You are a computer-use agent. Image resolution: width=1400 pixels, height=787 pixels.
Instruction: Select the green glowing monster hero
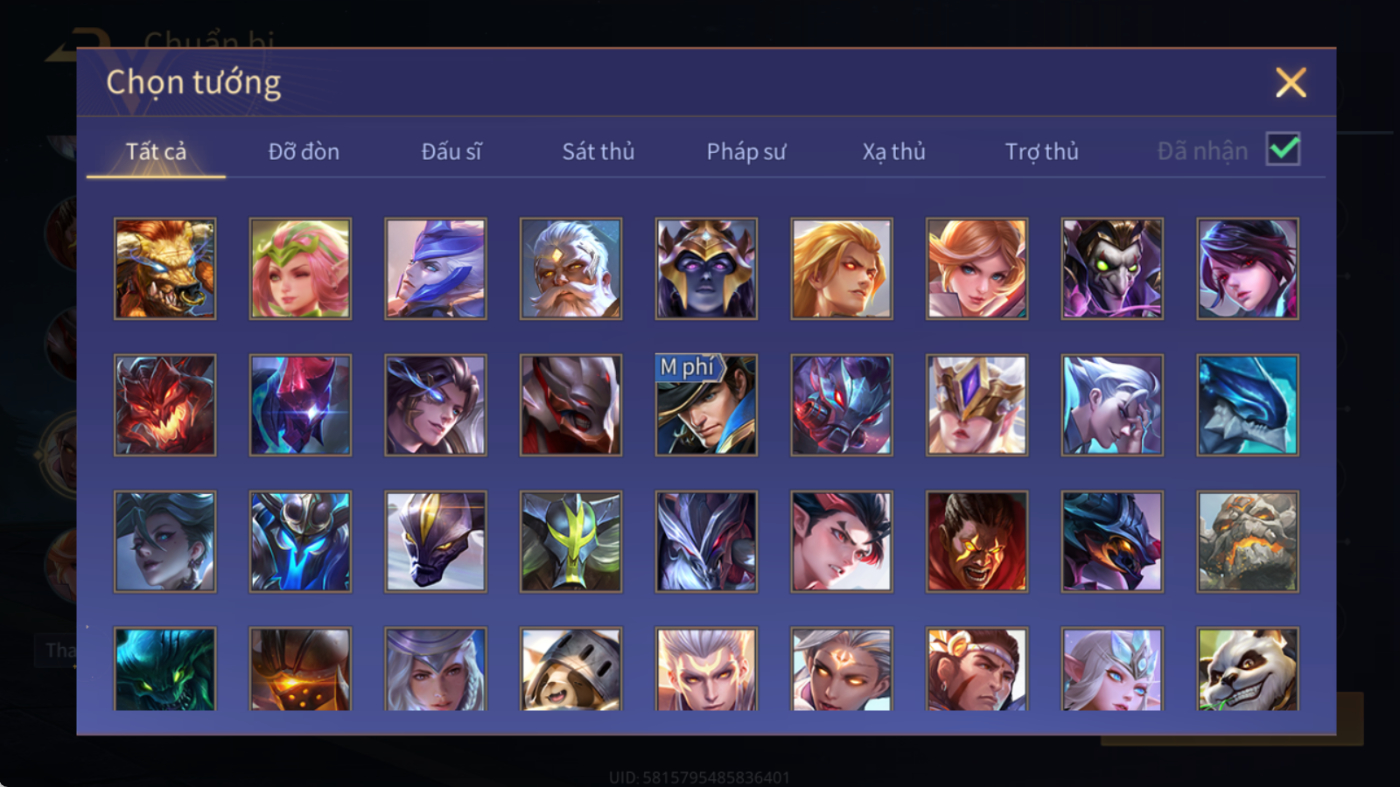[165, 669]
